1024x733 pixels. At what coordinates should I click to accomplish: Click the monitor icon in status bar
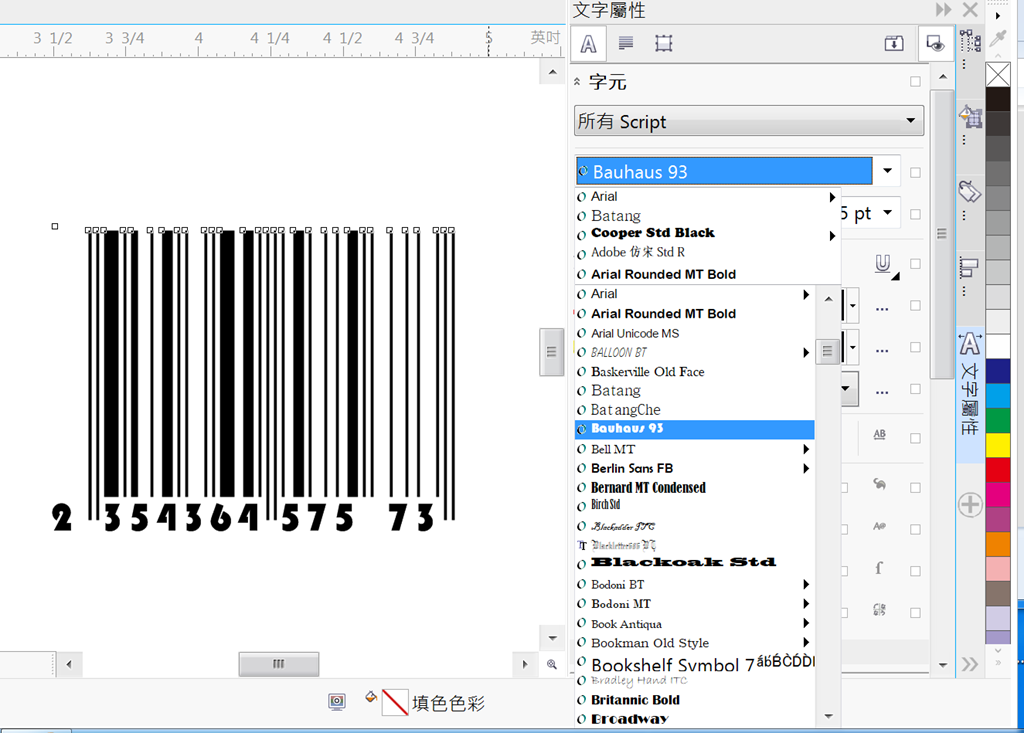337,702
